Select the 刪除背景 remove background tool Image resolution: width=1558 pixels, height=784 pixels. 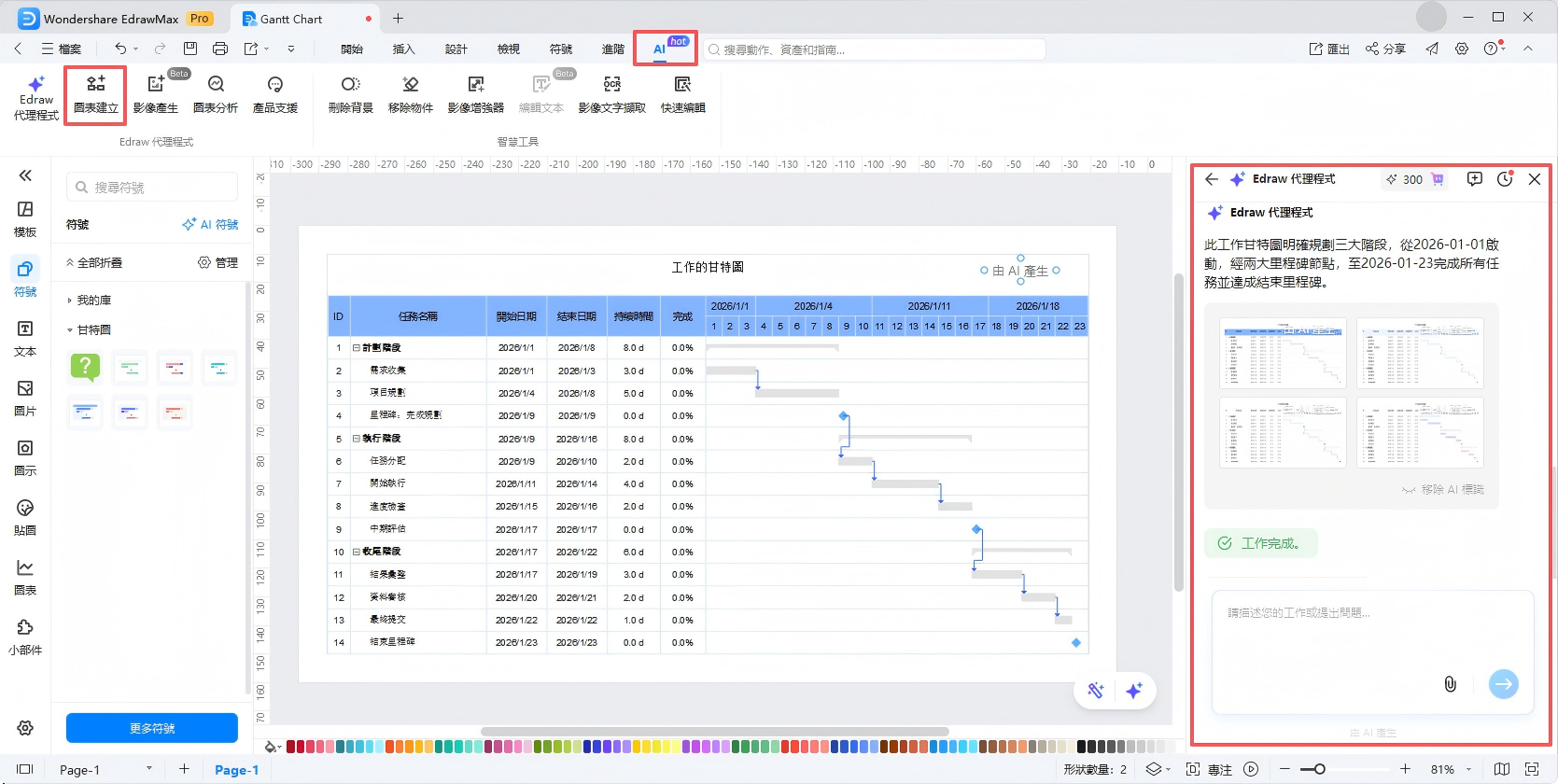(351, 95)
